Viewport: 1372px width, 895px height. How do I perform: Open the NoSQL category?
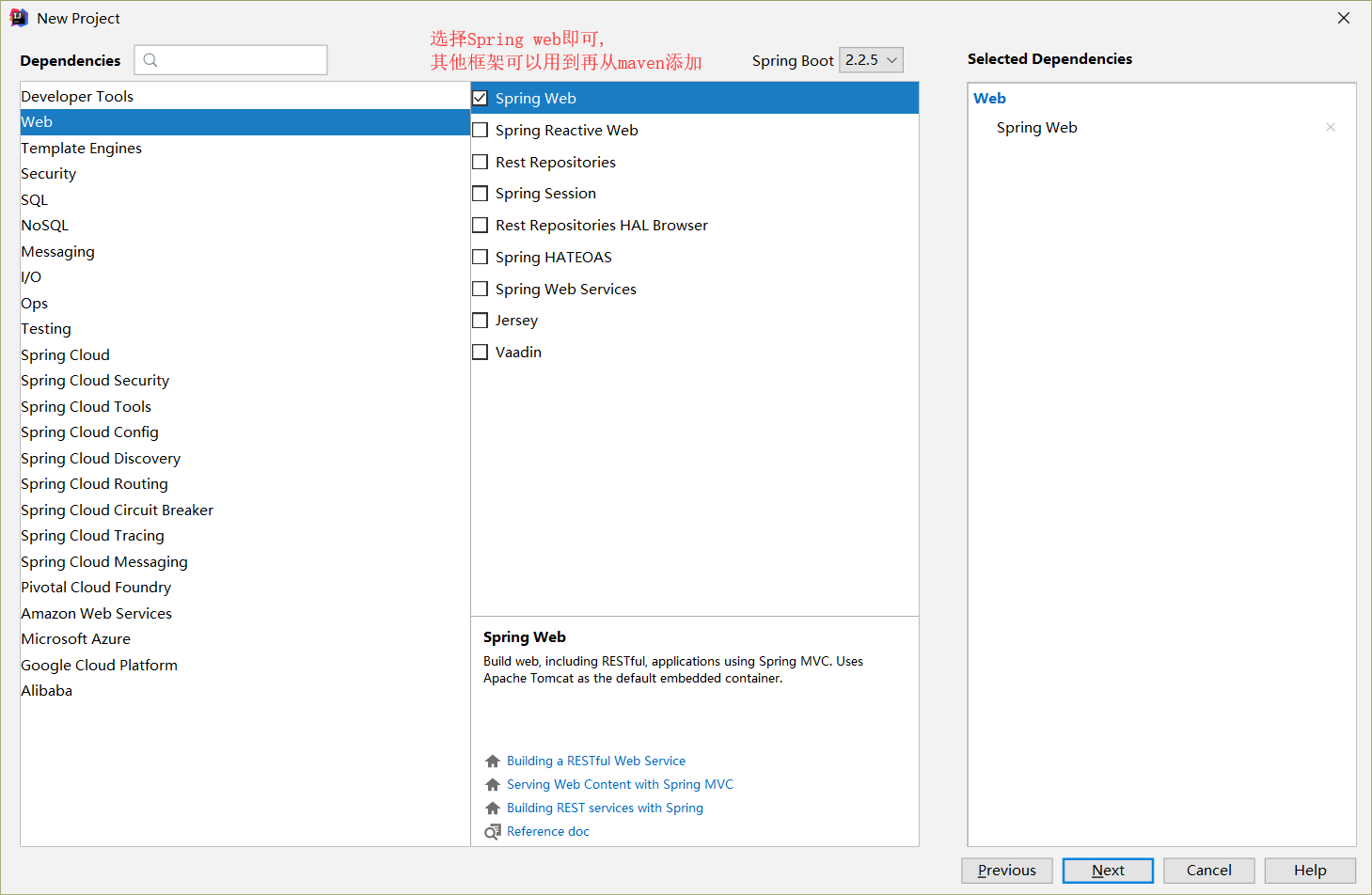click(x=244, y=226)
